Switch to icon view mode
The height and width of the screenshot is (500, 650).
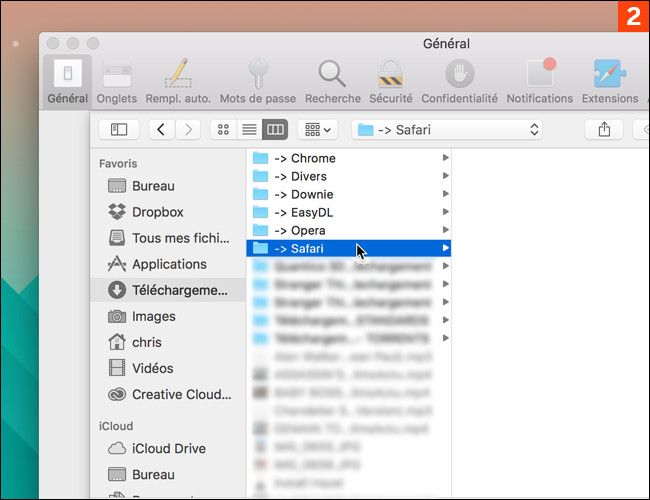click(223, 130)
